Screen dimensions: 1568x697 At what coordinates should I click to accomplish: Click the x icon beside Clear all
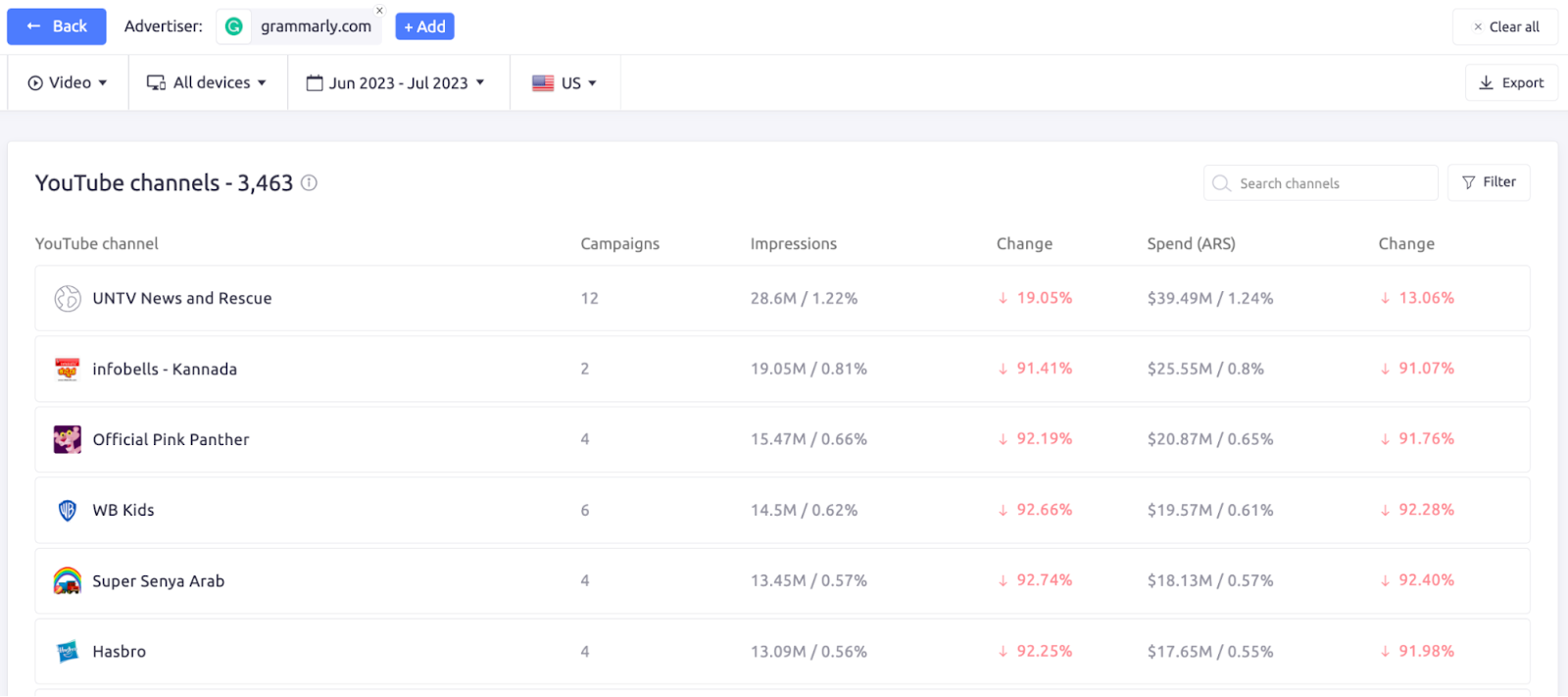[x=1478, y=26]
